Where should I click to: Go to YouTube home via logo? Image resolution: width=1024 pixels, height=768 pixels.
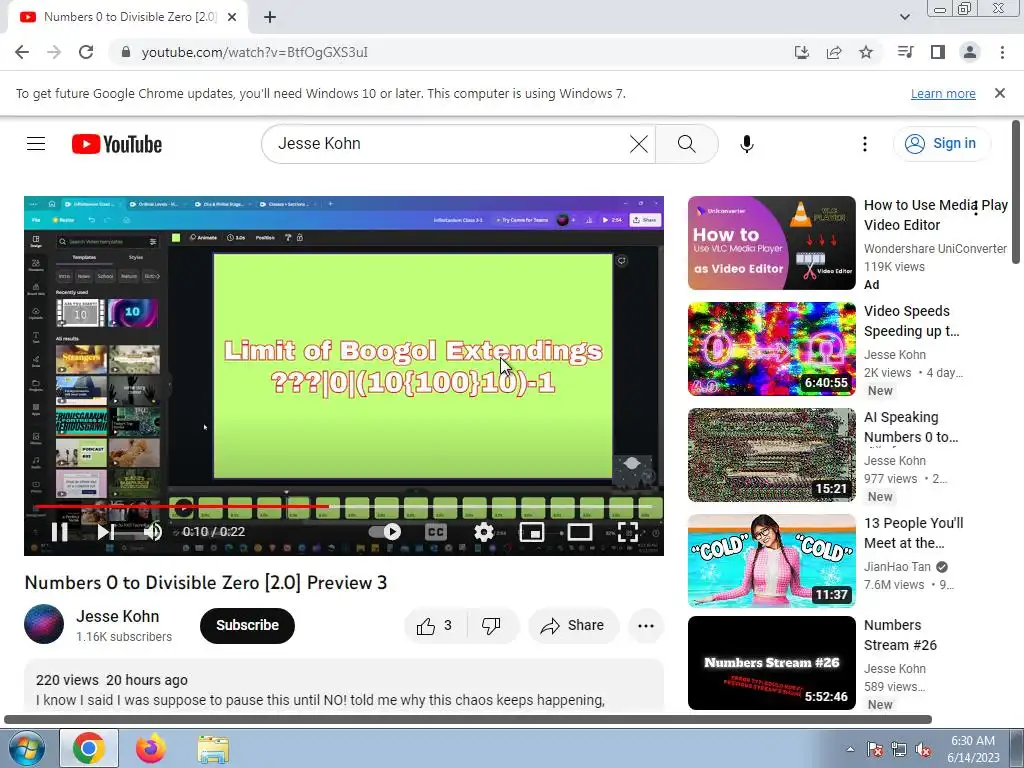(x=117, y=144)
